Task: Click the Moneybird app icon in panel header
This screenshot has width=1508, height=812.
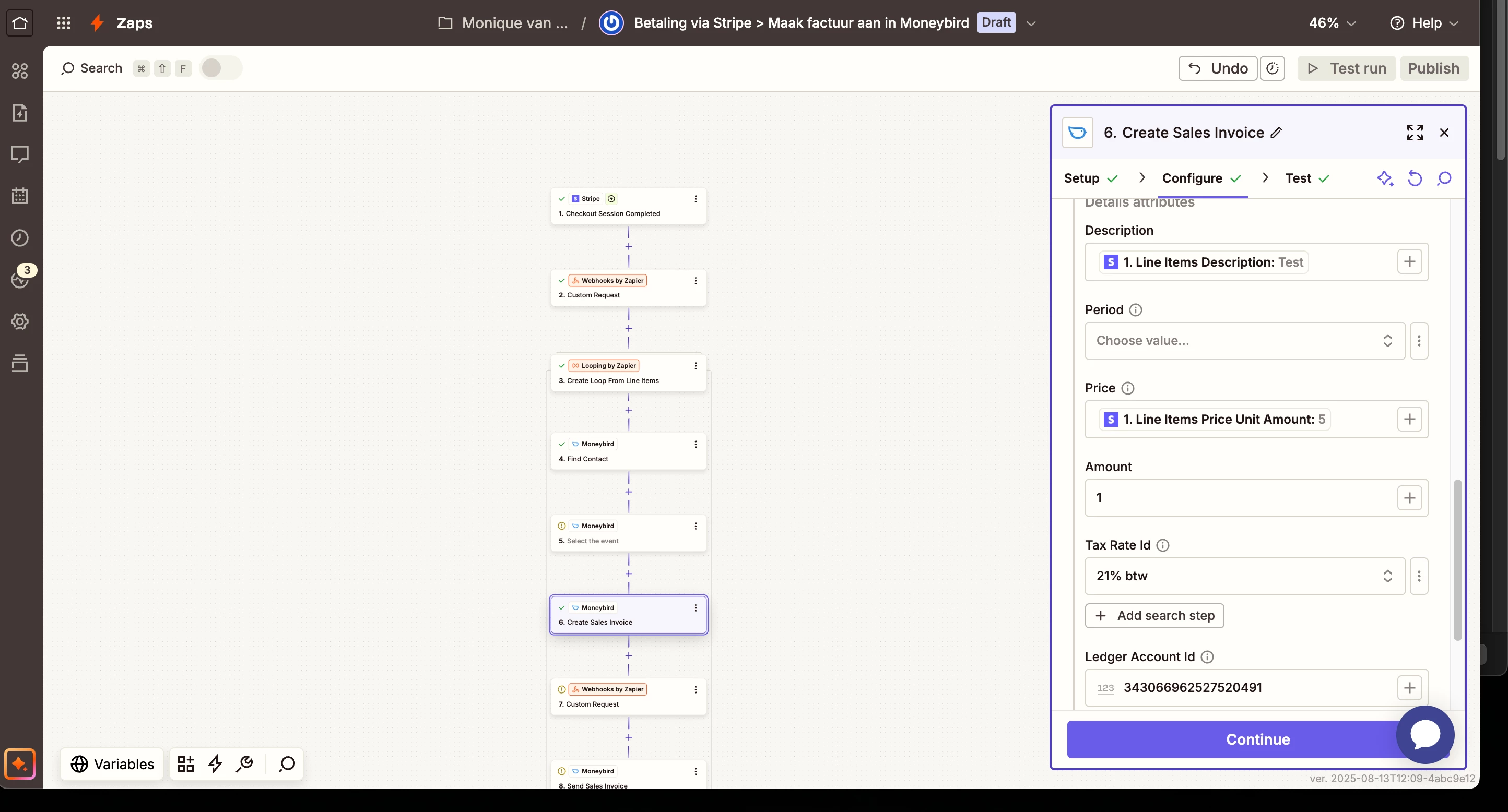Action: pos(1078,133)
